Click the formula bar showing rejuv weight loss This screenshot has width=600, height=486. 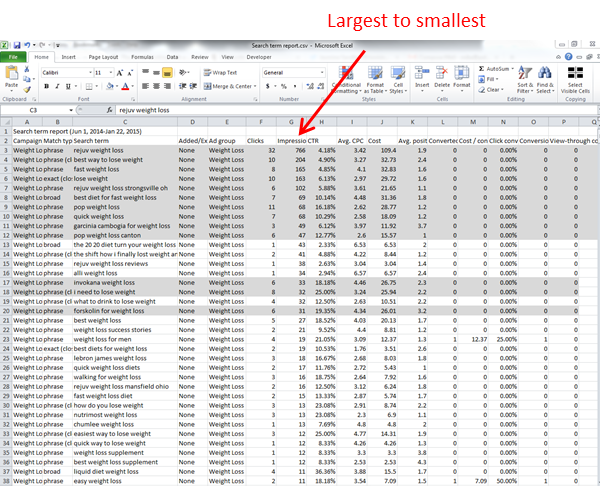pos(356,110)
